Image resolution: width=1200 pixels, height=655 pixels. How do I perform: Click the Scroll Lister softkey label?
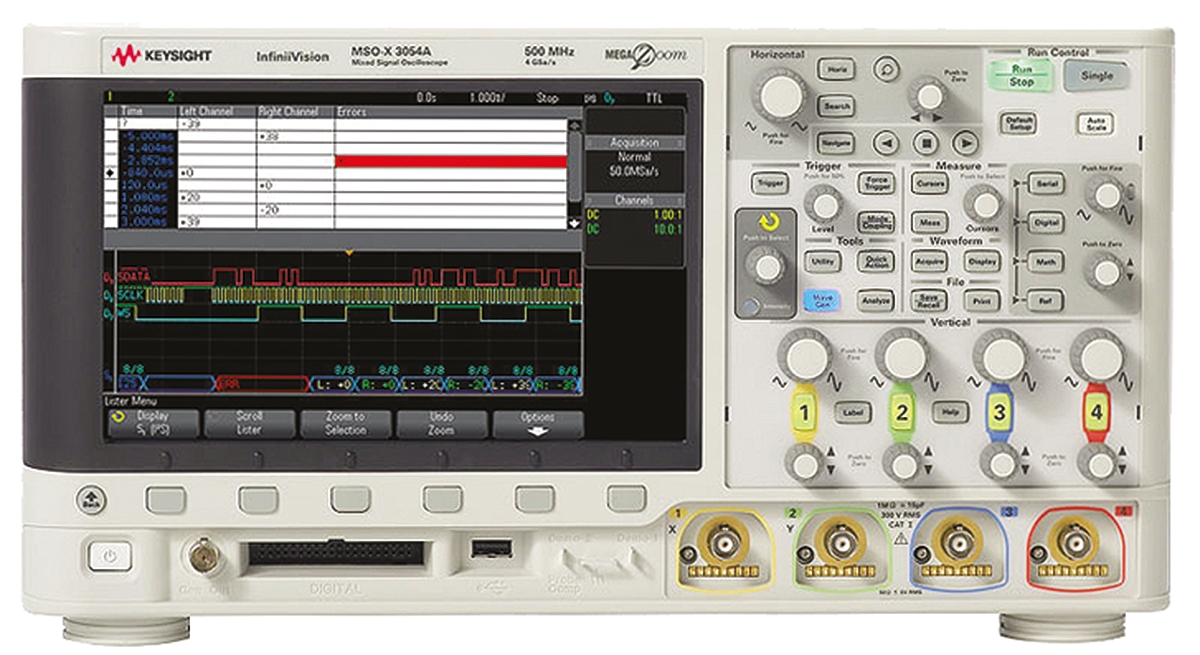pos(250,423)
